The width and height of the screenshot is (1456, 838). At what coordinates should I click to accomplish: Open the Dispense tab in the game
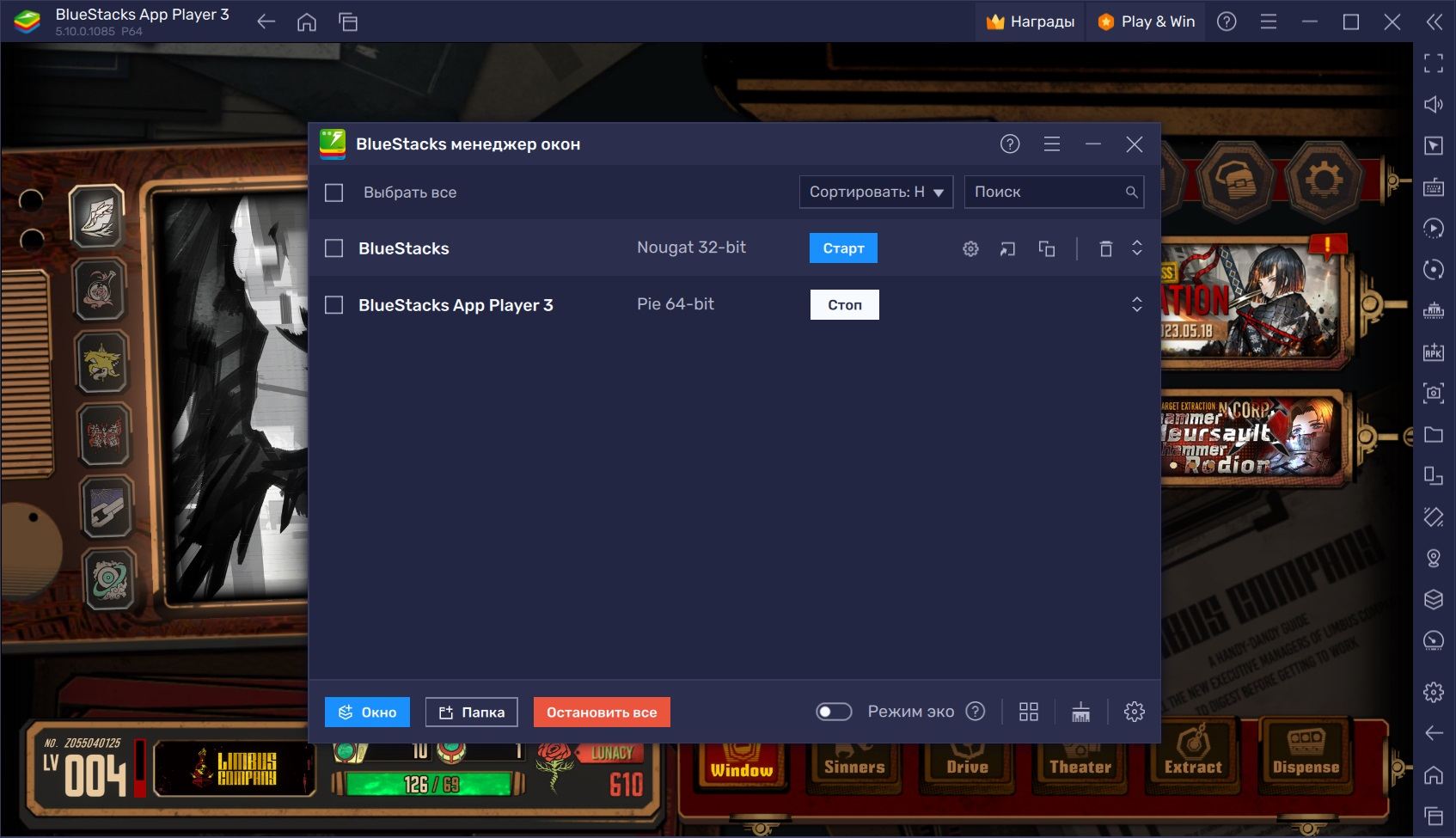pos(1306,758)
